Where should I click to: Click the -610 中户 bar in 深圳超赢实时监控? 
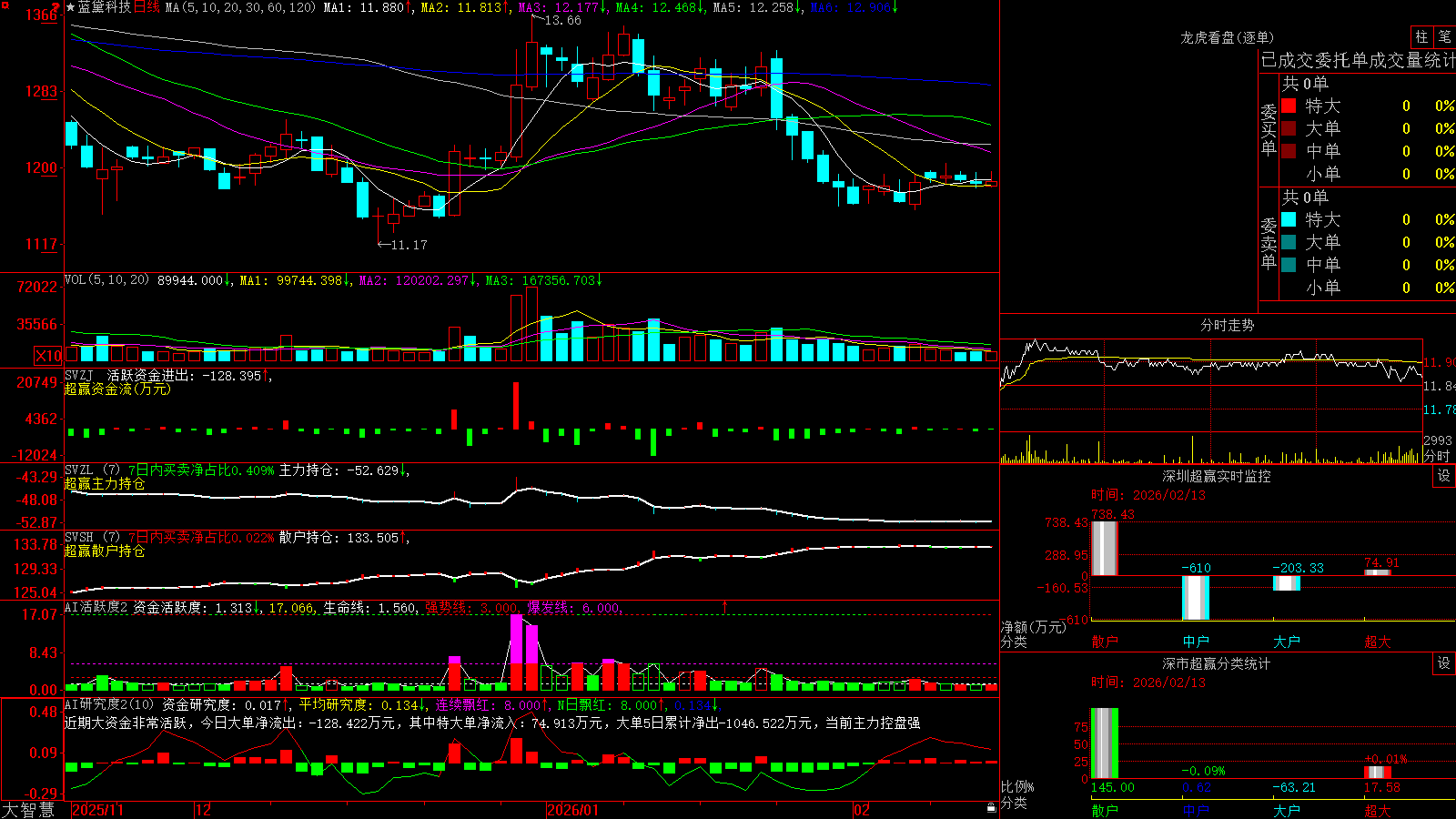(1196, 598)
